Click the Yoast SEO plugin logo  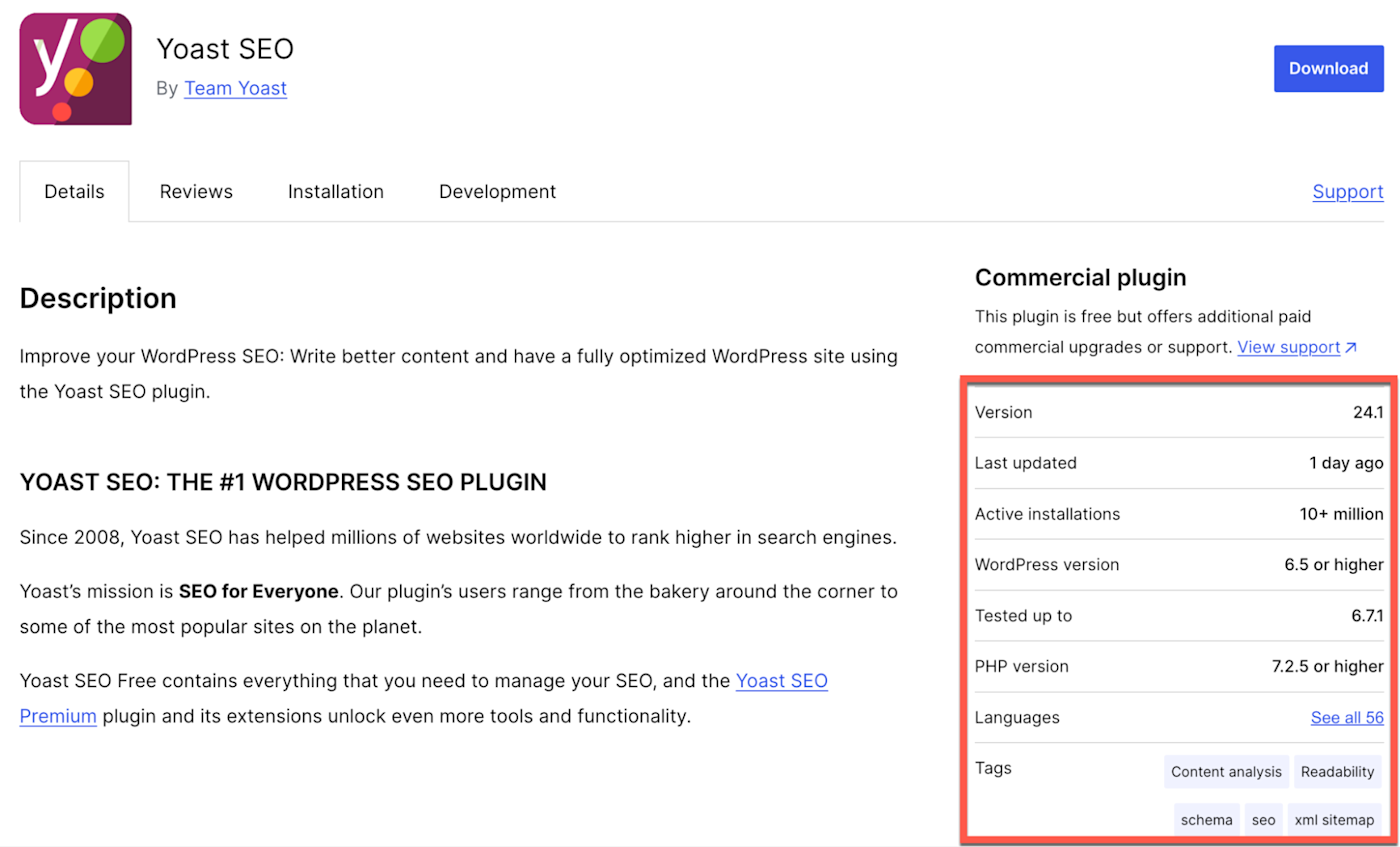(x=76, y=68)
